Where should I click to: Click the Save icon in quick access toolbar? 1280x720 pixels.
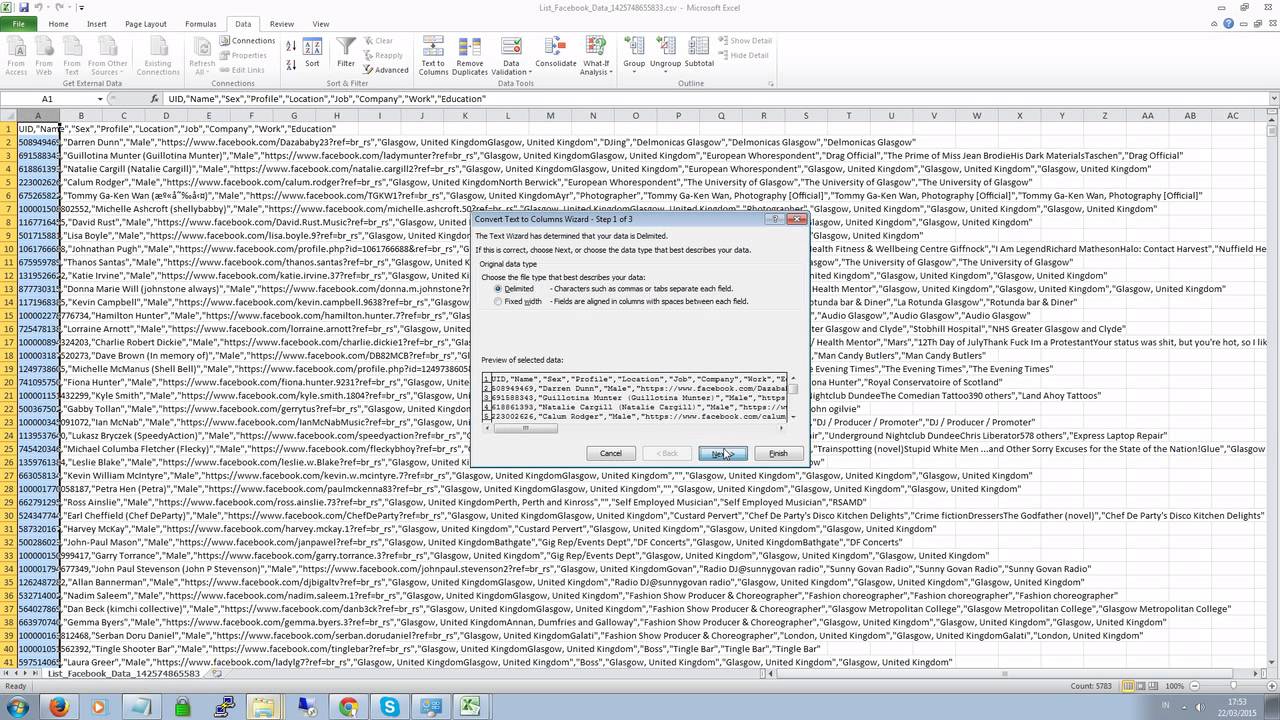(x=23, y=7)
